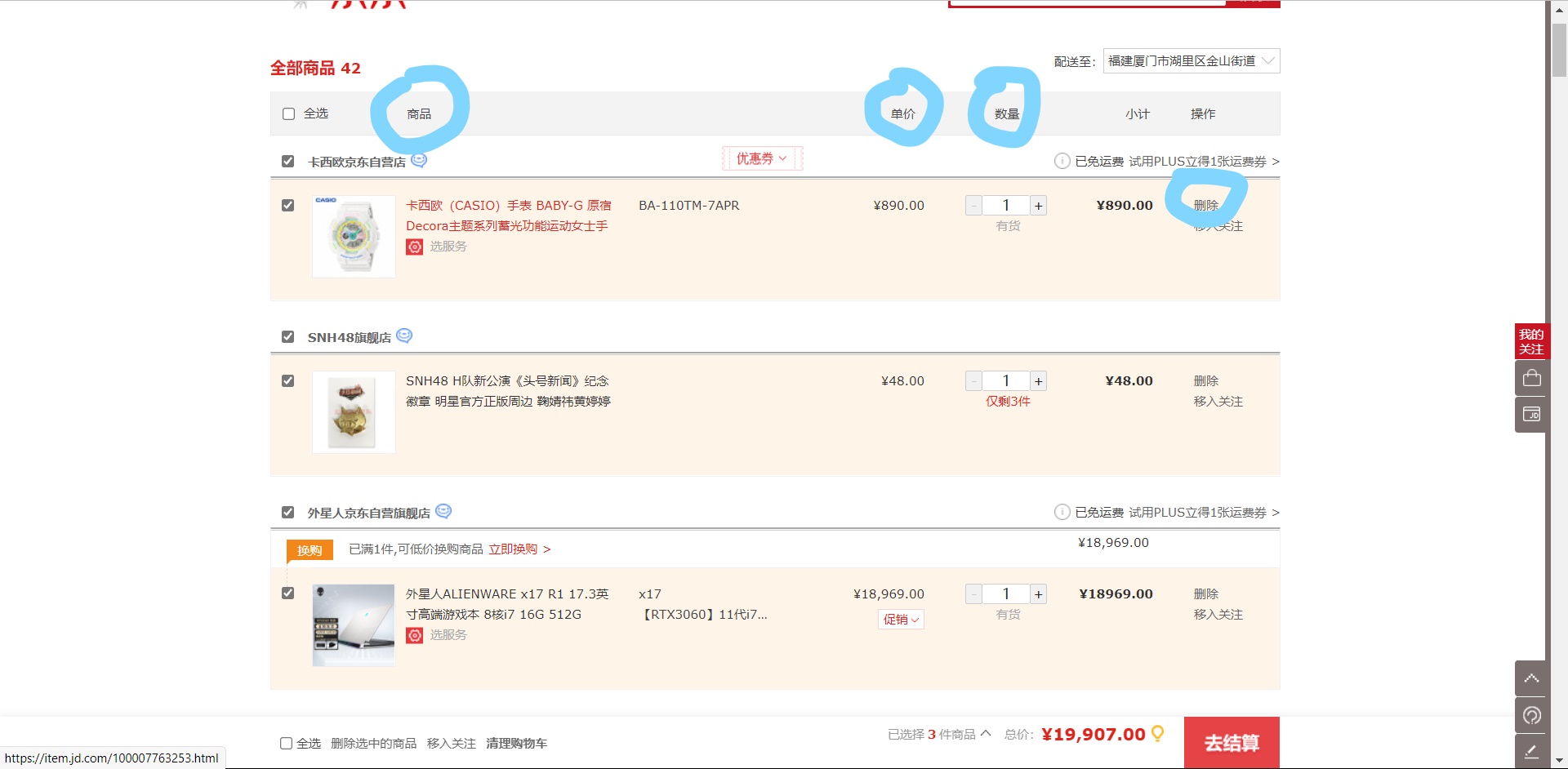Delete the CASIO watch from cart

coord(1205,206)
